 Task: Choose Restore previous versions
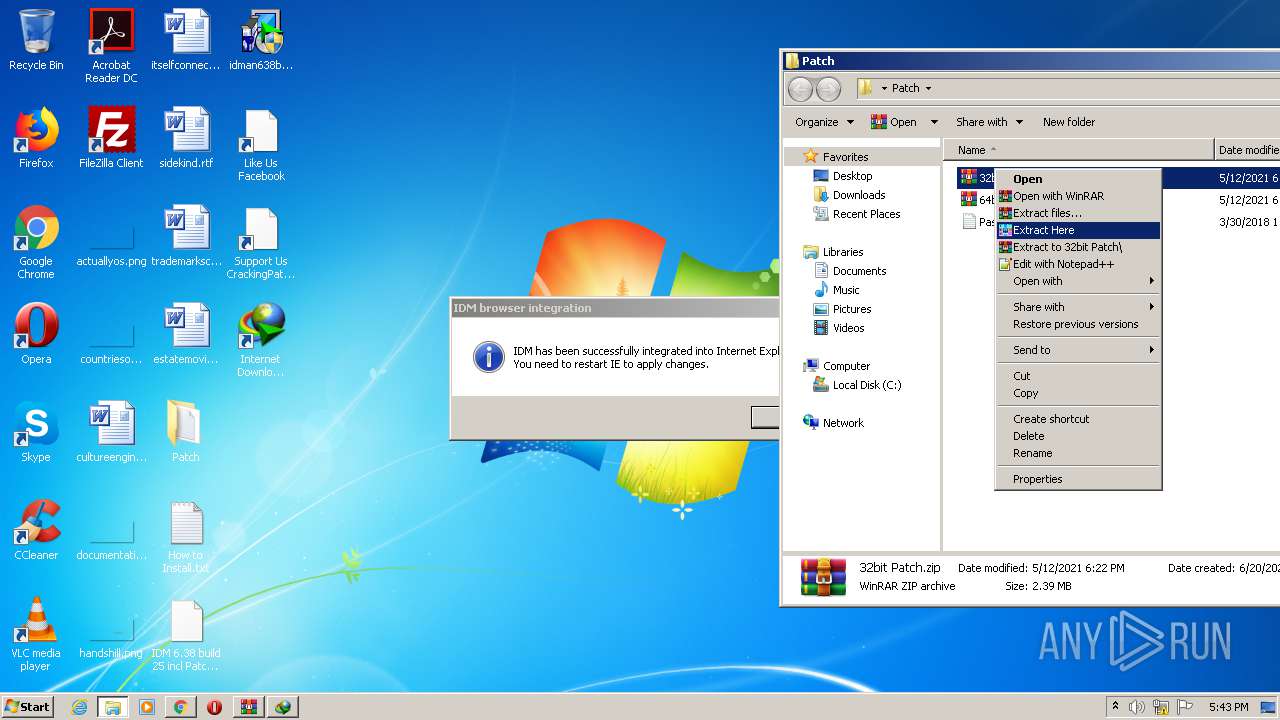[1078, 324]
